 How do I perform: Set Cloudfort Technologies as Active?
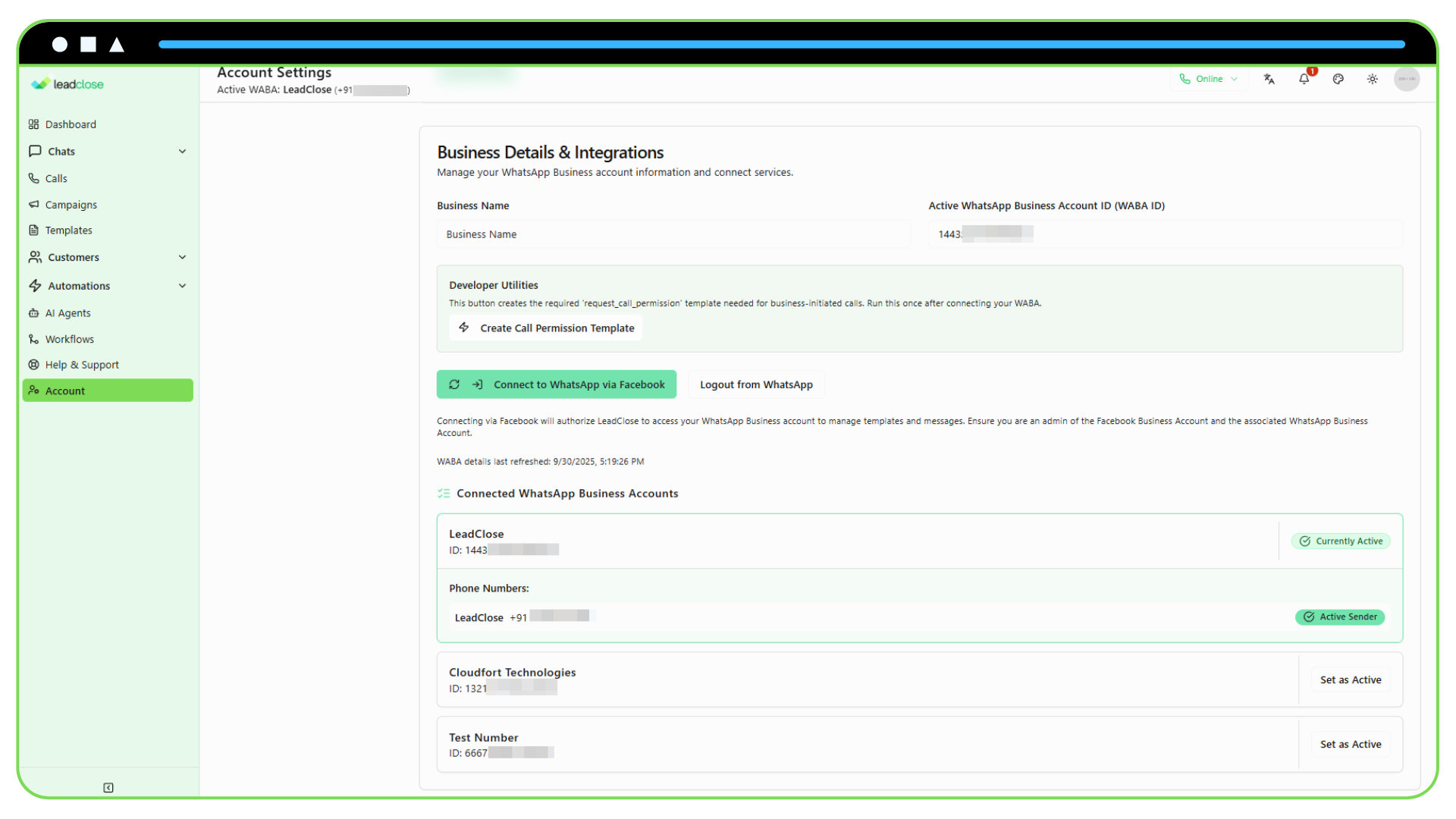click(x=1351, y=680)
